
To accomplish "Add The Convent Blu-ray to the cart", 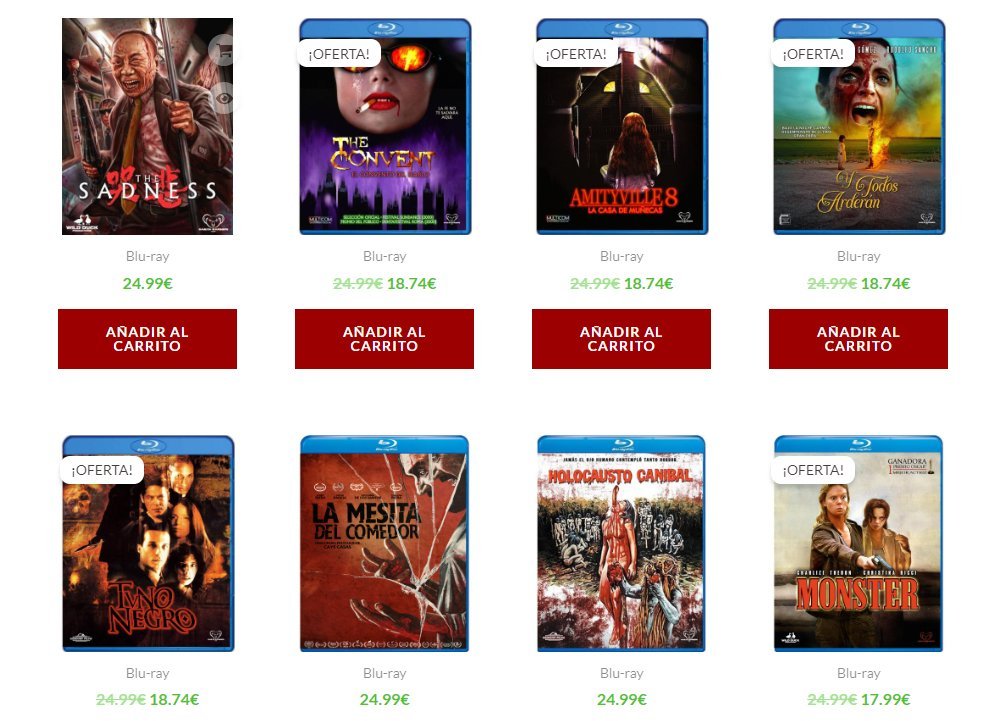I will [x=384, y=339].
